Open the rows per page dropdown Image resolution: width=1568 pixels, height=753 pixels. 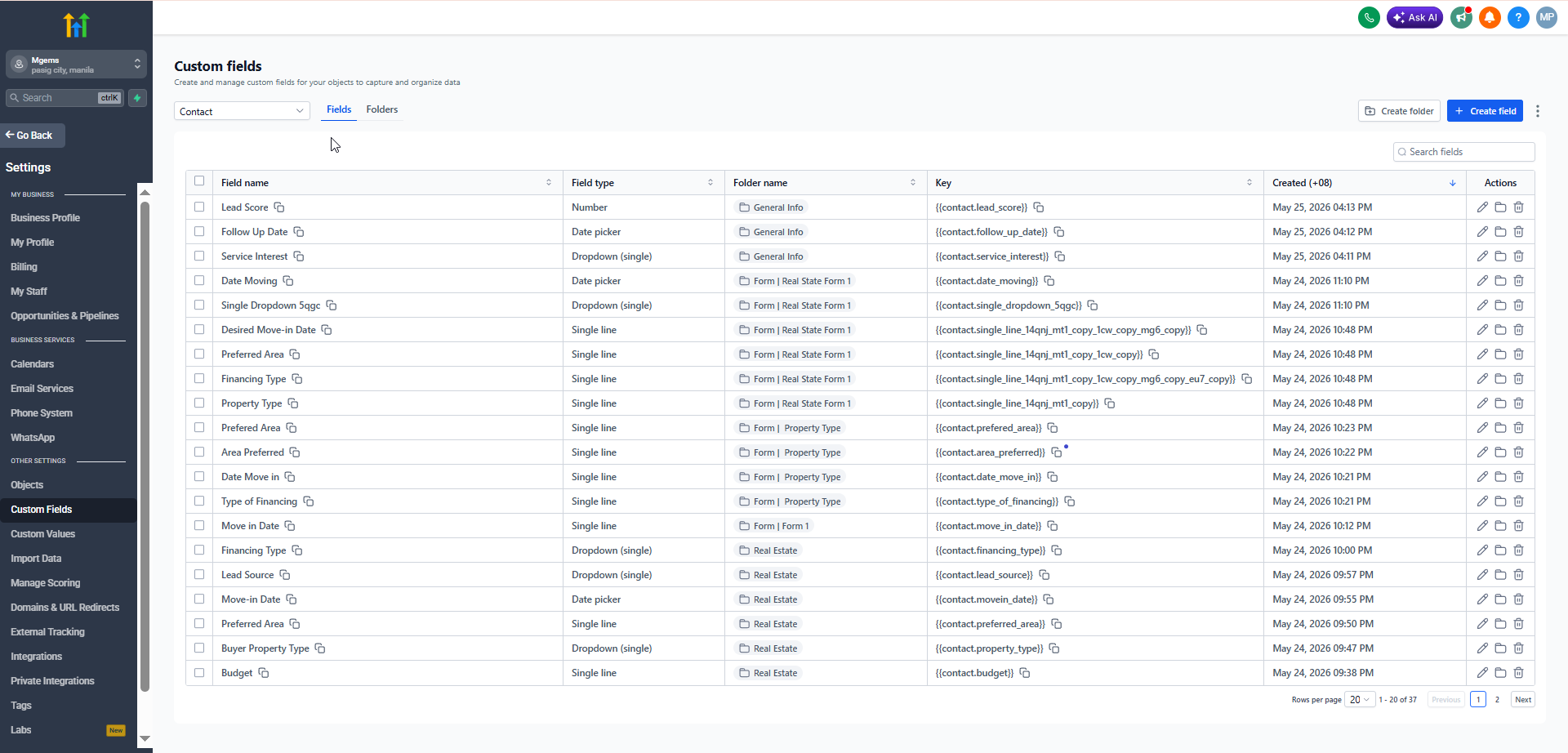[x=1360, y=700]
